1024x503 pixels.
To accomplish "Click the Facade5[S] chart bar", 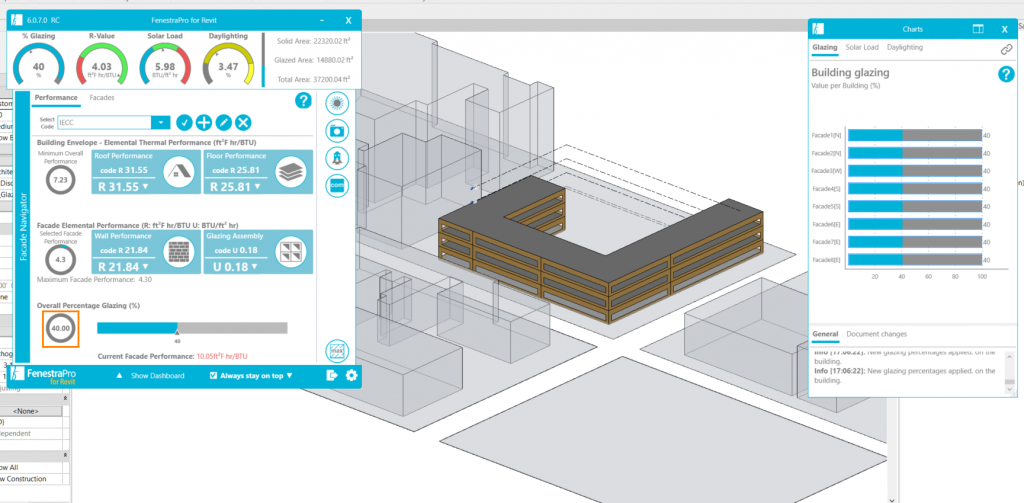I will click(915, 206).
